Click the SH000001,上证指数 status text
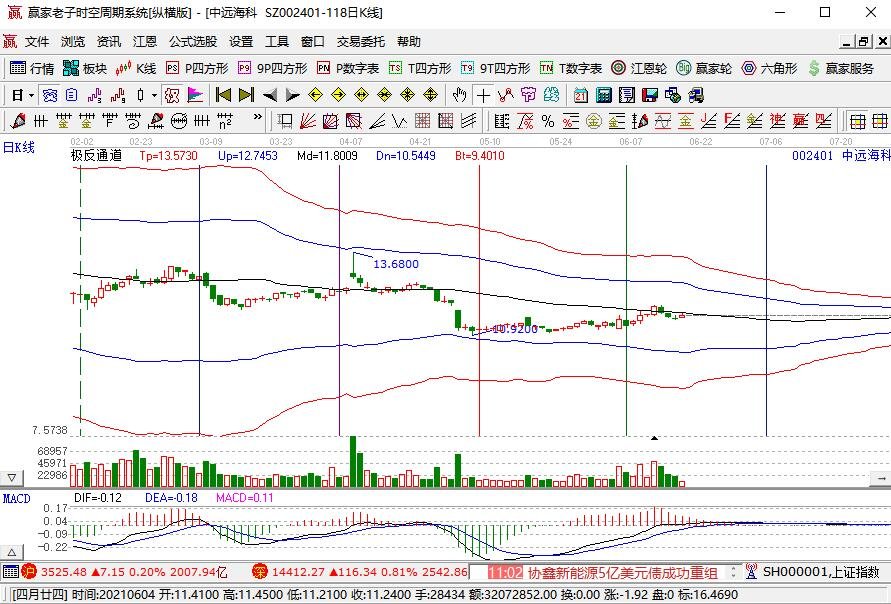Viewport: 891px width, 604px height. point(821,572)
